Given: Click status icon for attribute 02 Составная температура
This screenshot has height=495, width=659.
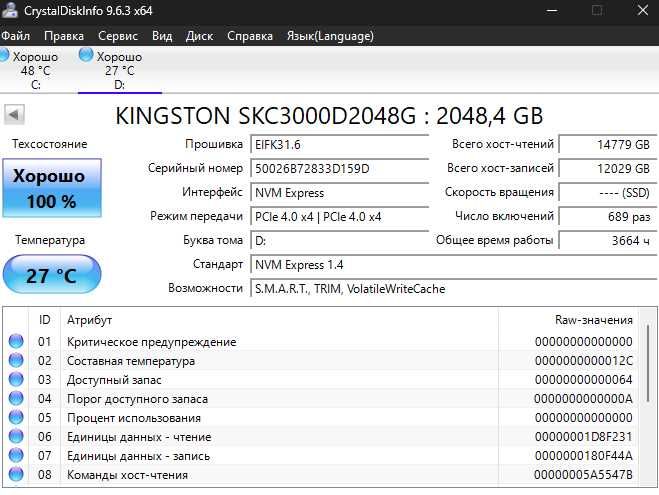Looking at the screenshot, I should coord(16,361).
